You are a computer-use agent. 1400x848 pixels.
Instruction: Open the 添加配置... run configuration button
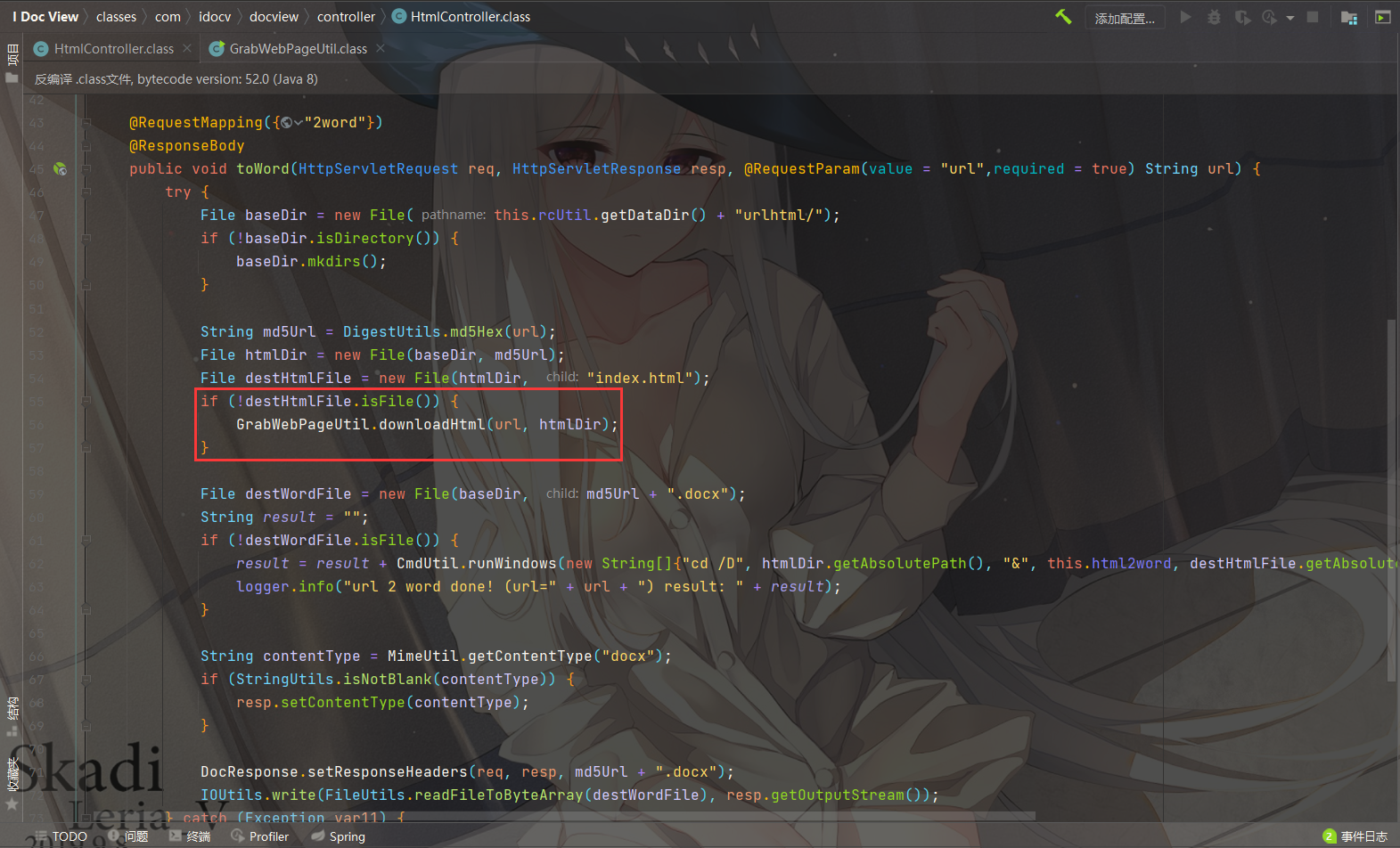click(x=1125, y=18)
